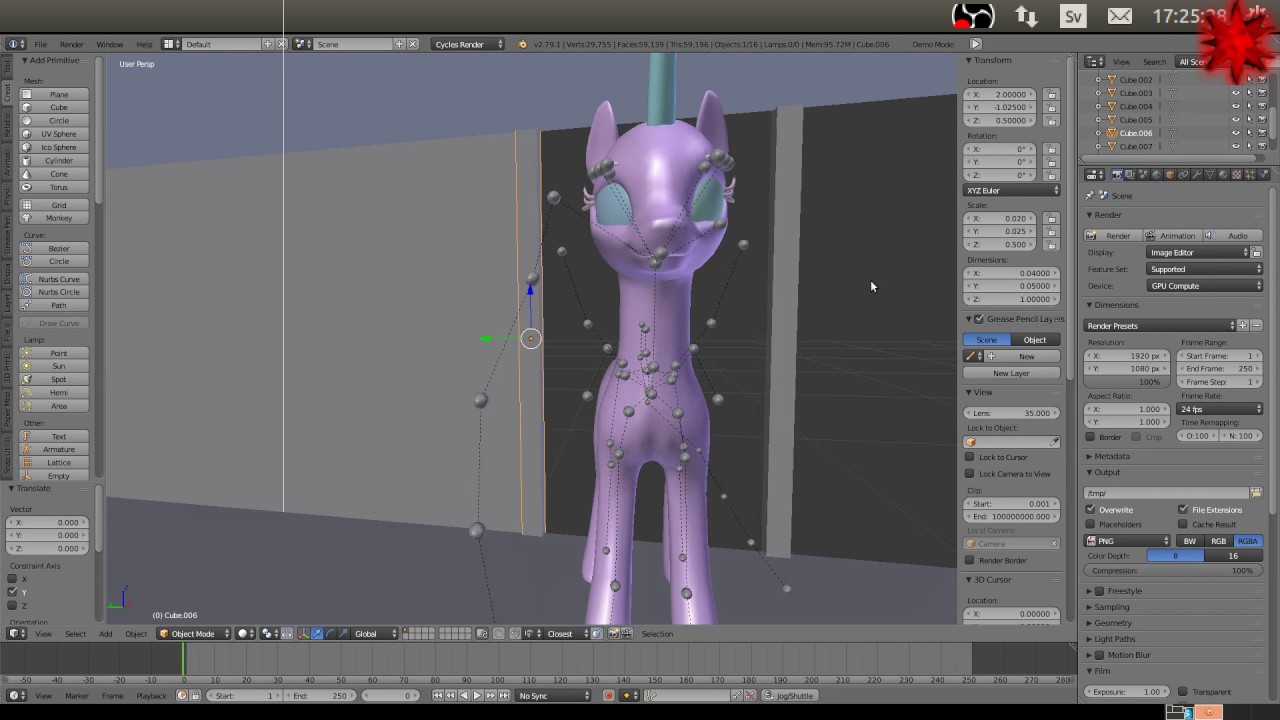Open the Marker menu in the timeline
Viewport: 1280px width, 720px height.
tap(77, 696)
